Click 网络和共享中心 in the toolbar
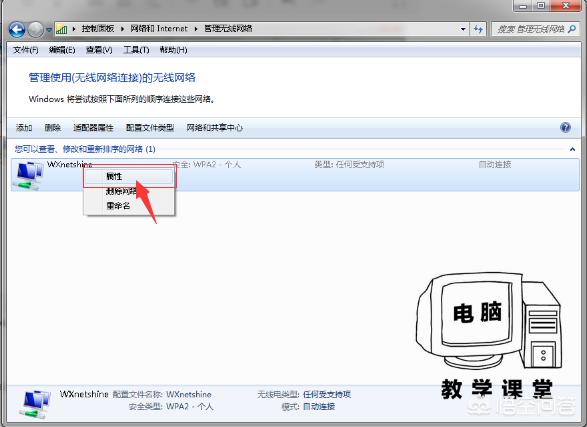The image size is (587, 427). coord(215,128)
